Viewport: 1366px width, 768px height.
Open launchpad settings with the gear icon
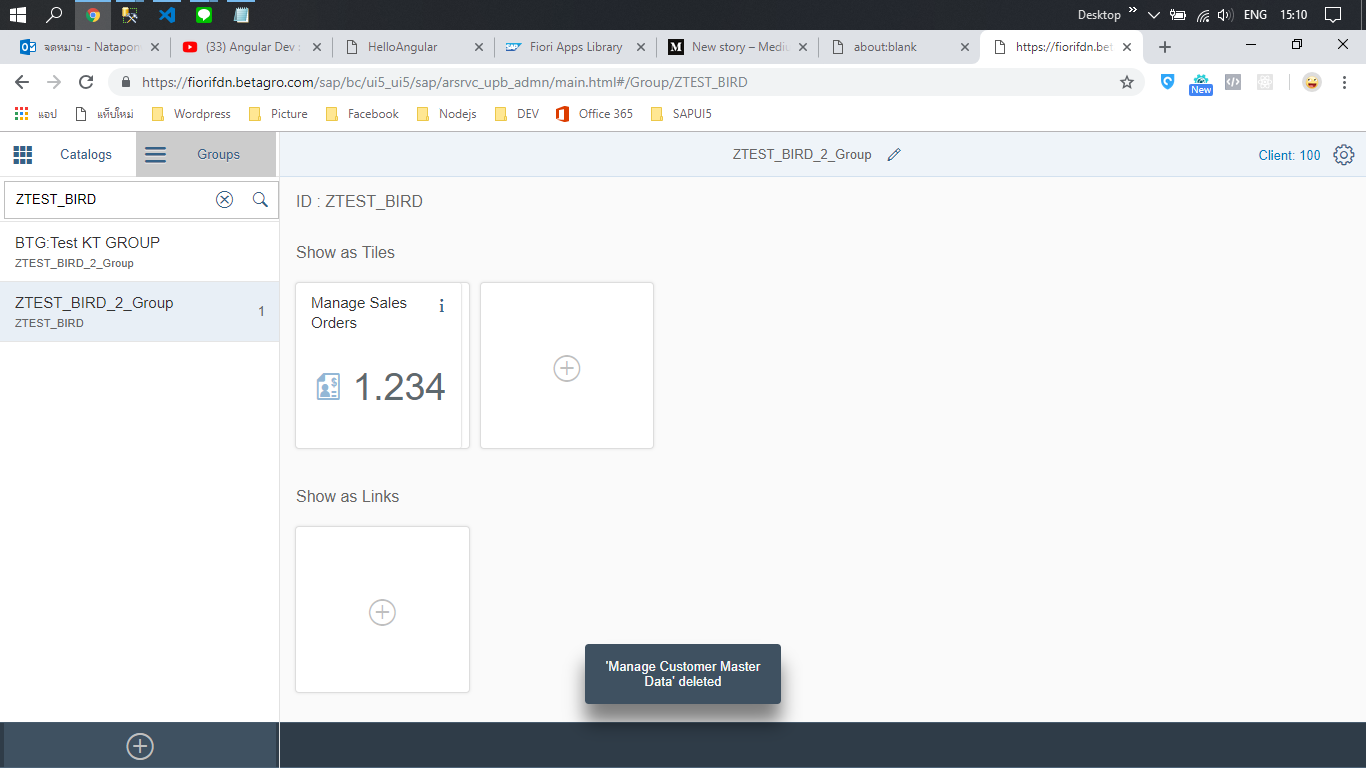pyautogui.click(x=1343, y=154)
